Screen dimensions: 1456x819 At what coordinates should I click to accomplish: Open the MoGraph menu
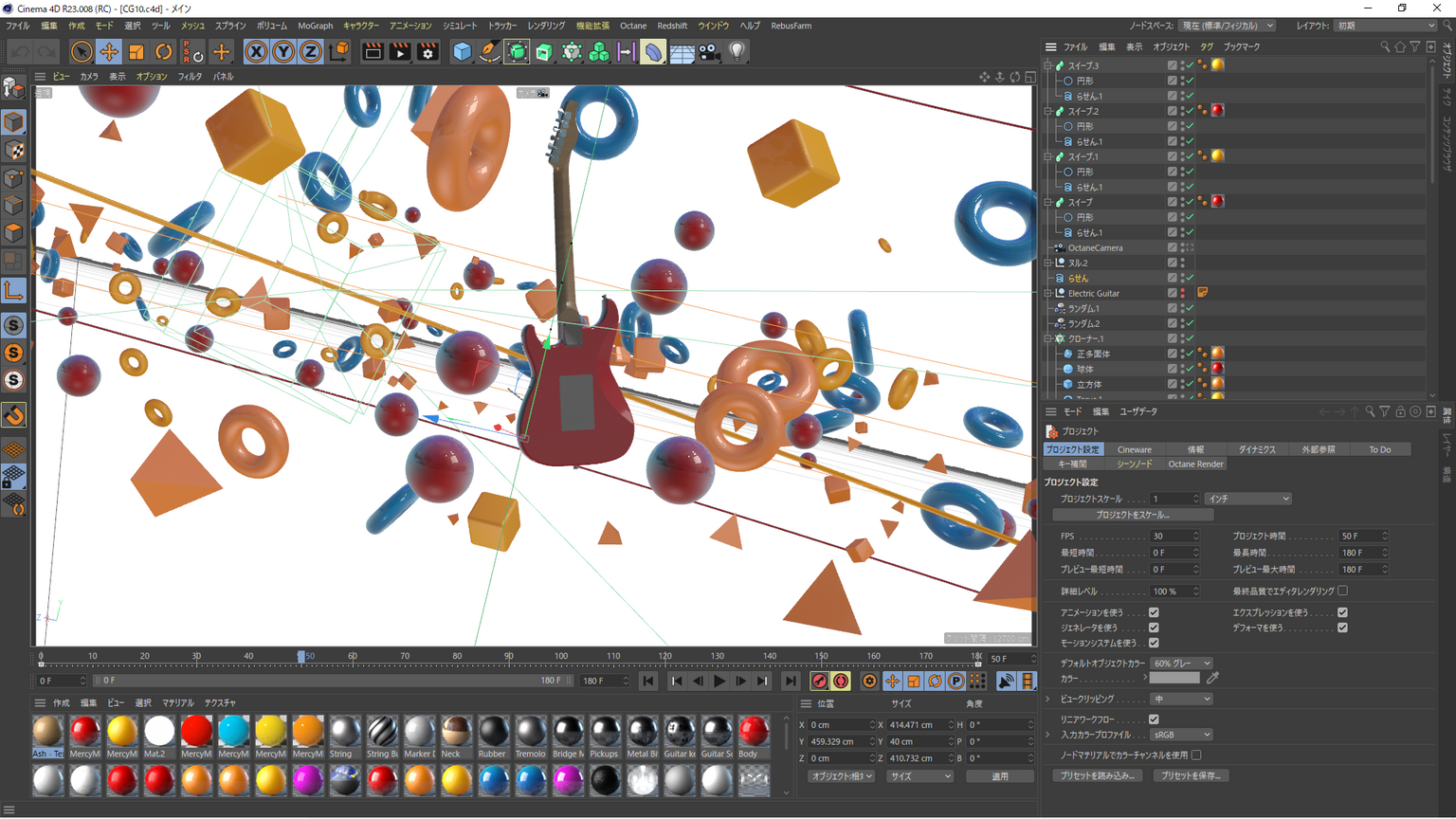click(315, 26)
